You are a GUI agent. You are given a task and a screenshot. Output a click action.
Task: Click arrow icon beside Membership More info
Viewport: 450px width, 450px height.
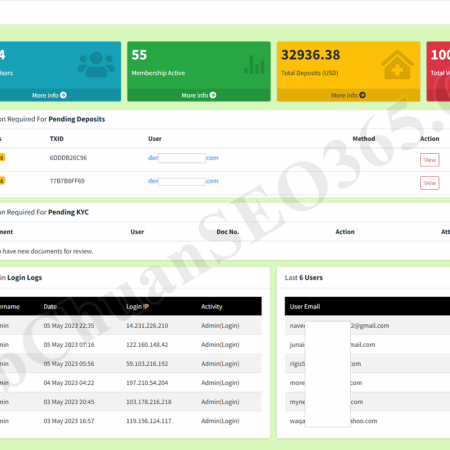(x=213, y=95)
